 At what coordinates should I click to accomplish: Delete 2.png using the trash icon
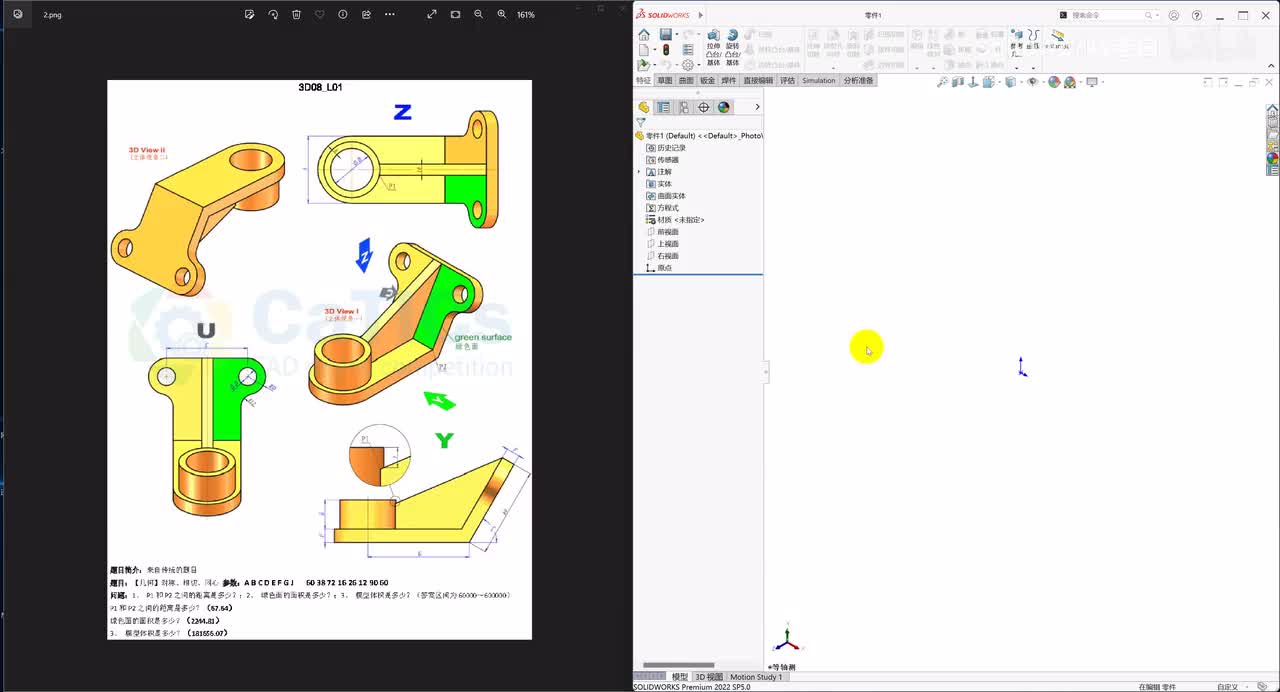(x=296, y=15)
